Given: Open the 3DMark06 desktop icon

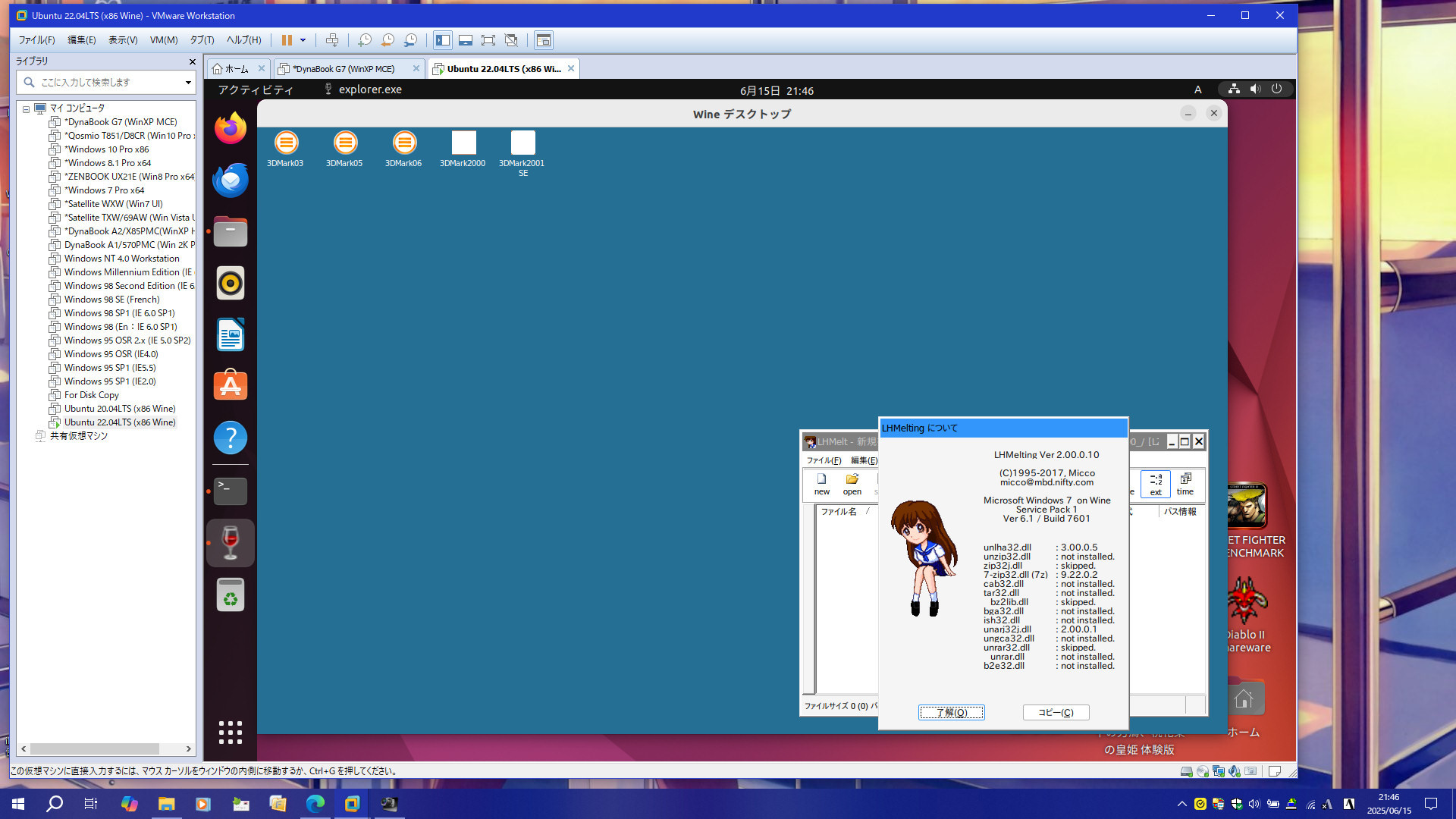Looking at the screenshot, I should point(403,149).
